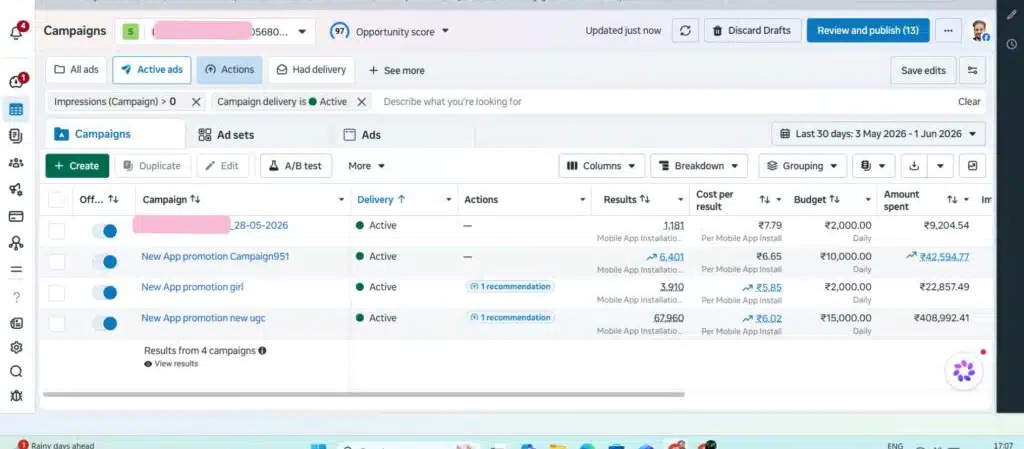Open the notifications bell icon

(x=16, y=33)
